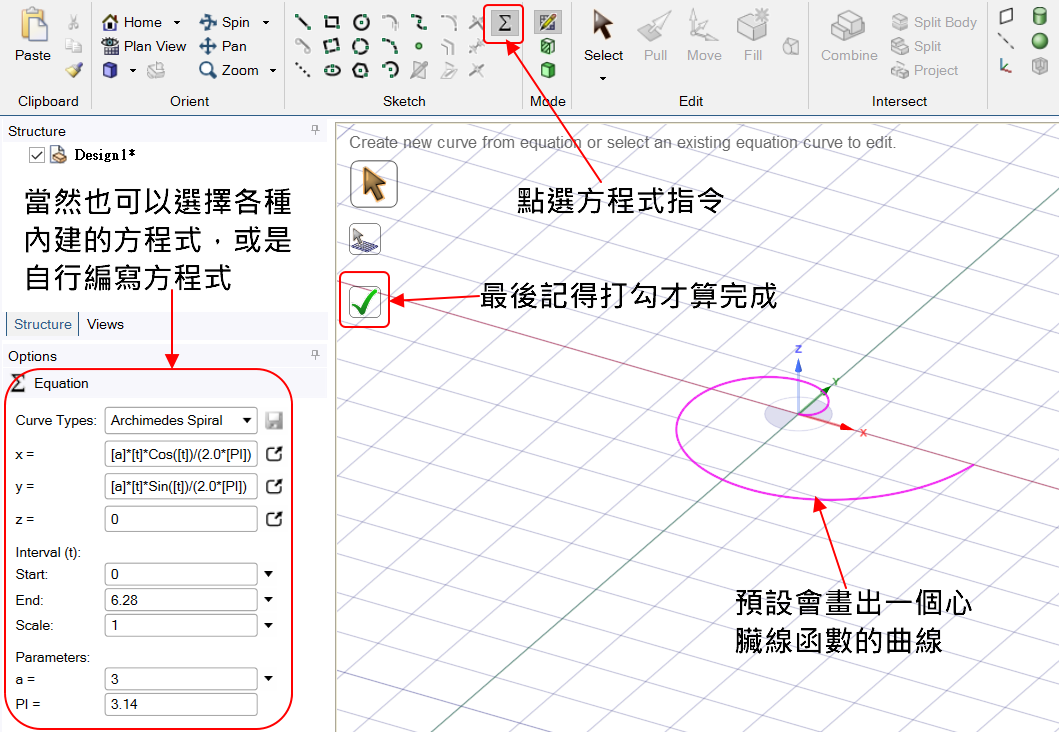Open expression editor for z equation

pyautogui.click(x=274, y=519)
